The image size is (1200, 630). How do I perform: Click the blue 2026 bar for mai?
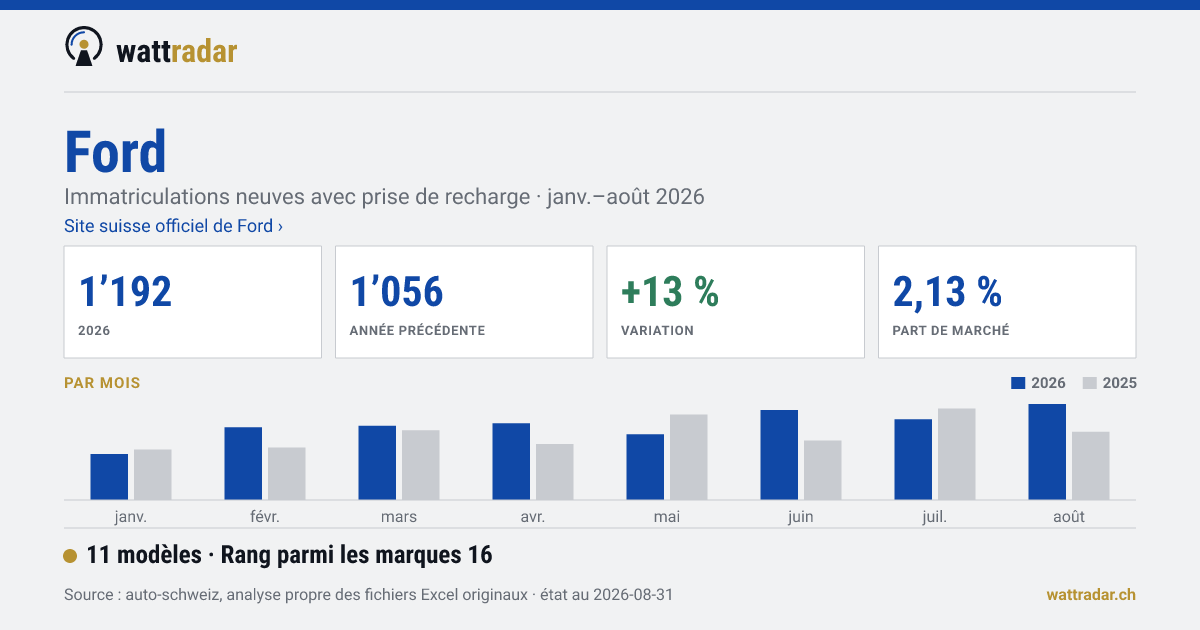645,467
